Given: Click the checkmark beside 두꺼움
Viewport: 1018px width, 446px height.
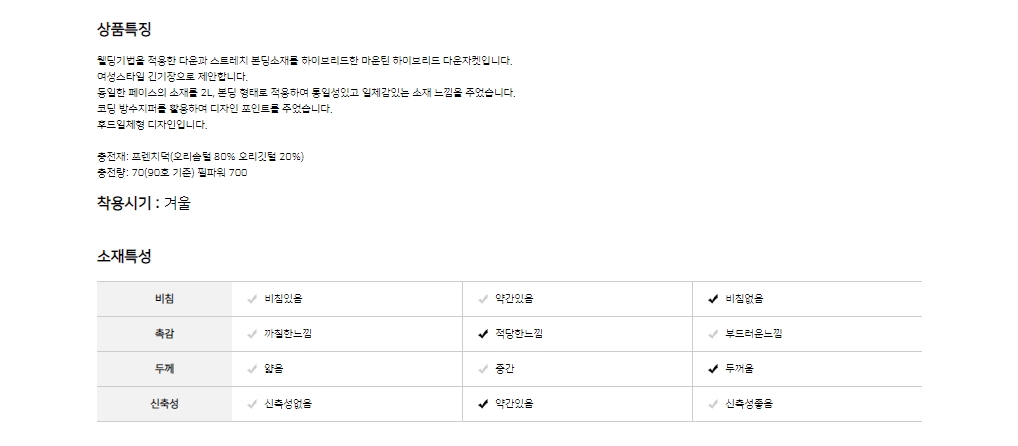Looking at the screenshot, I should pyautogui.click(x=713, y=369).
